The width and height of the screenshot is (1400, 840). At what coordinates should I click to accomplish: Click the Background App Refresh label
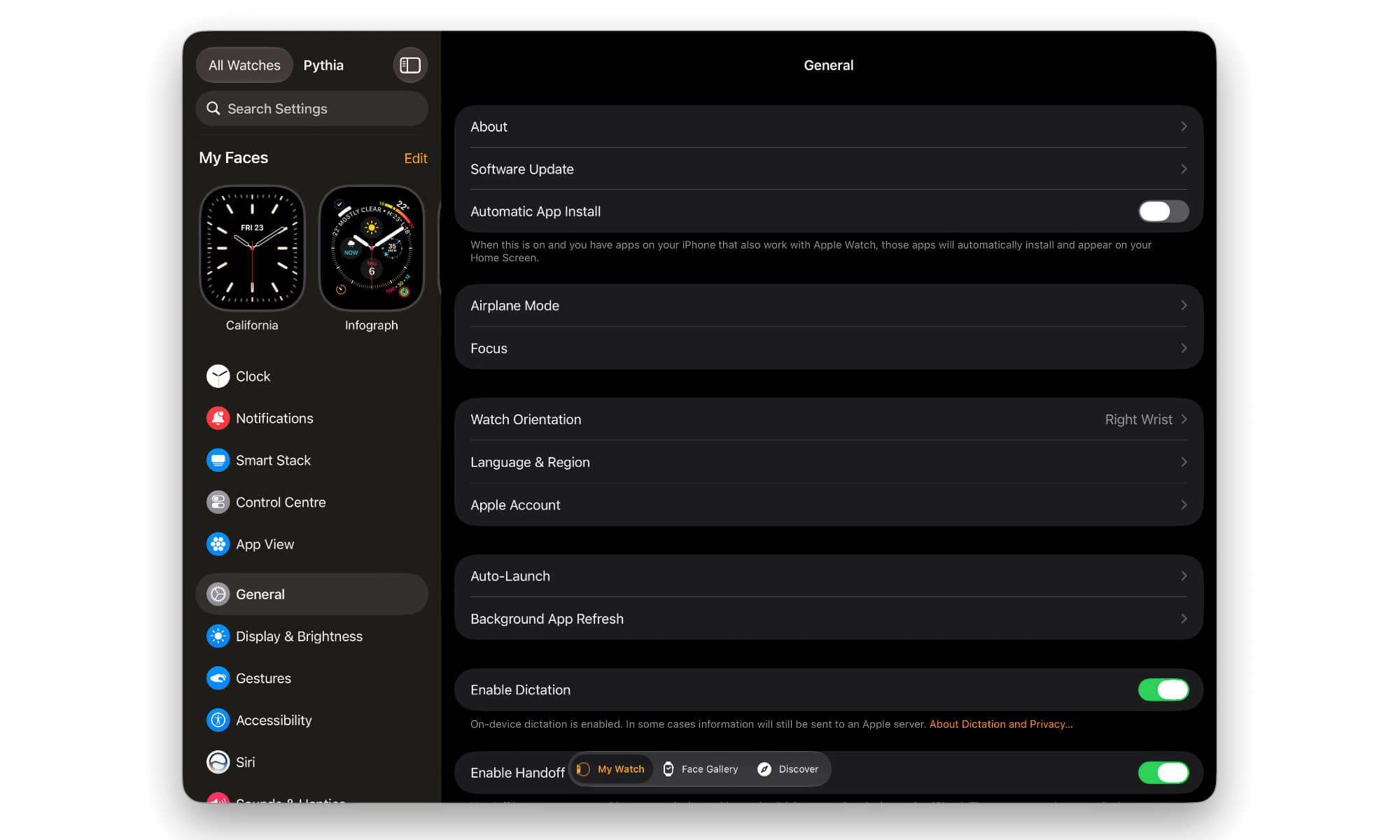pos(547,619)
